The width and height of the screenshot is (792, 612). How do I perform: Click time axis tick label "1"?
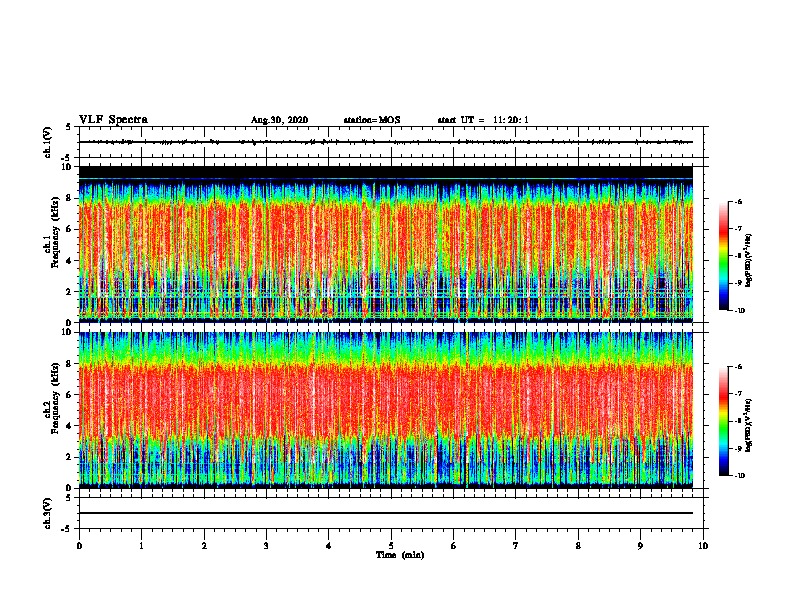[x=141, y=546]
